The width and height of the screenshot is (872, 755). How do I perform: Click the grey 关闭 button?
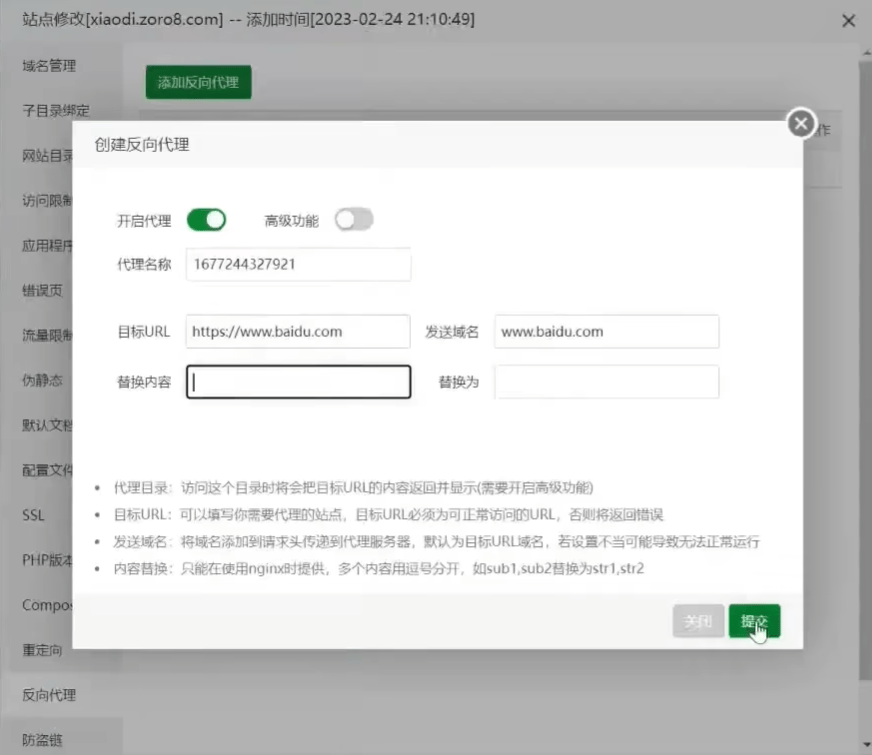point(698,621)
